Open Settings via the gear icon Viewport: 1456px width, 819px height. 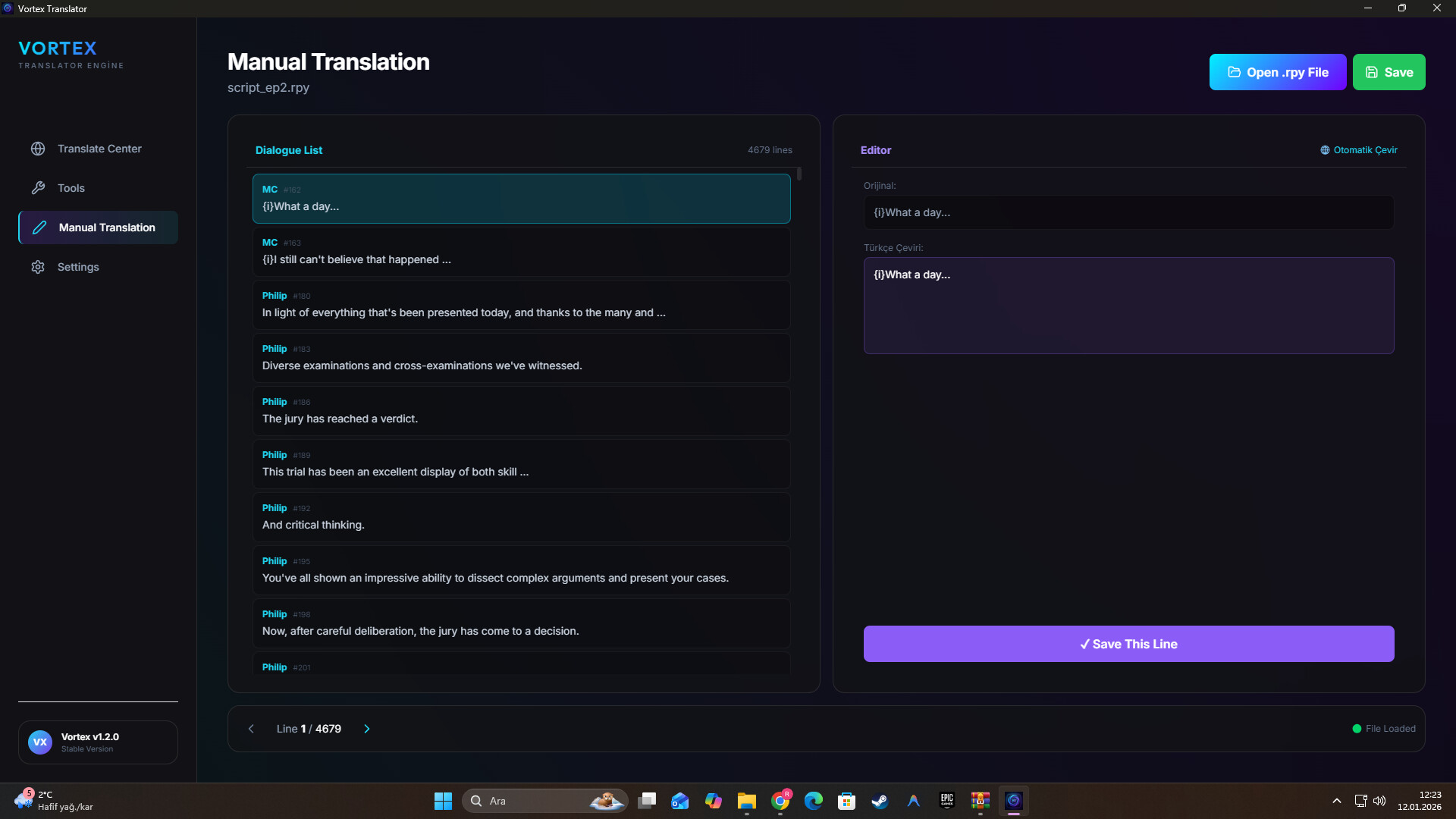38,267
